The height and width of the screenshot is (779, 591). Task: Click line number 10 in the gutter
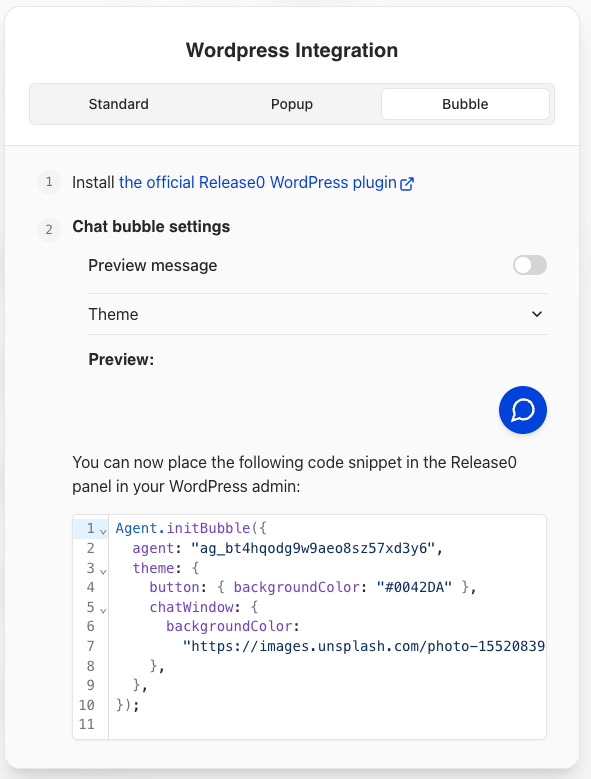86,705
